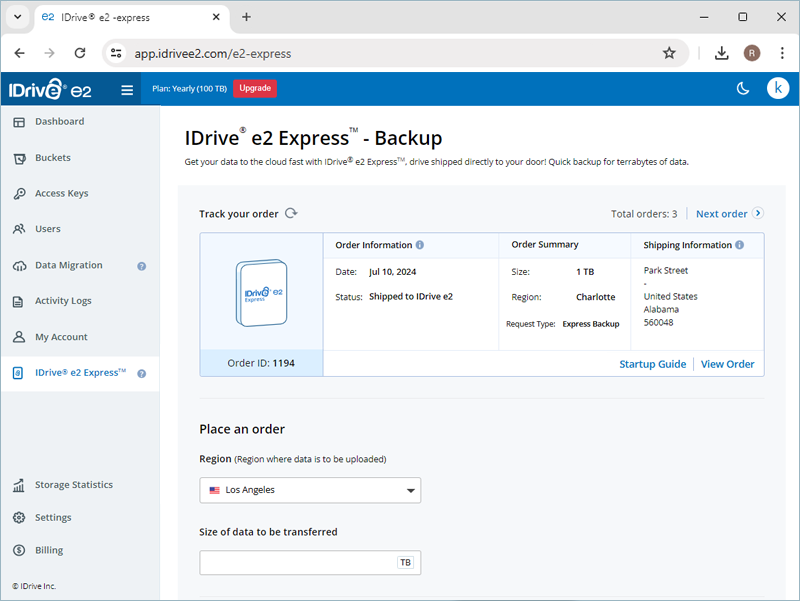Open help for IDrive e2 Express
Screen dimensions: 800x601
(142, 373)
